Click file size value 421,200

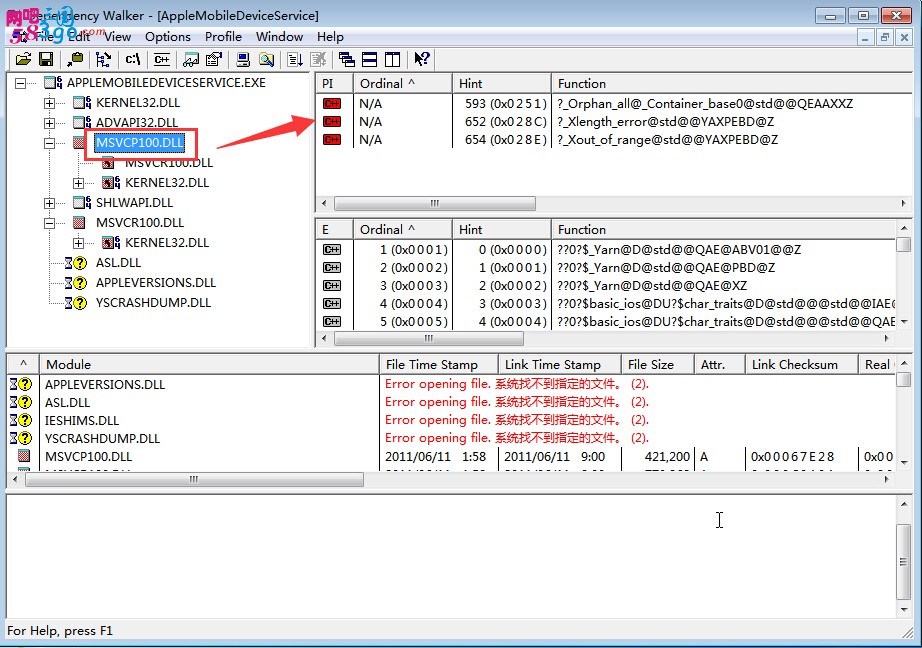coord(667,456)
